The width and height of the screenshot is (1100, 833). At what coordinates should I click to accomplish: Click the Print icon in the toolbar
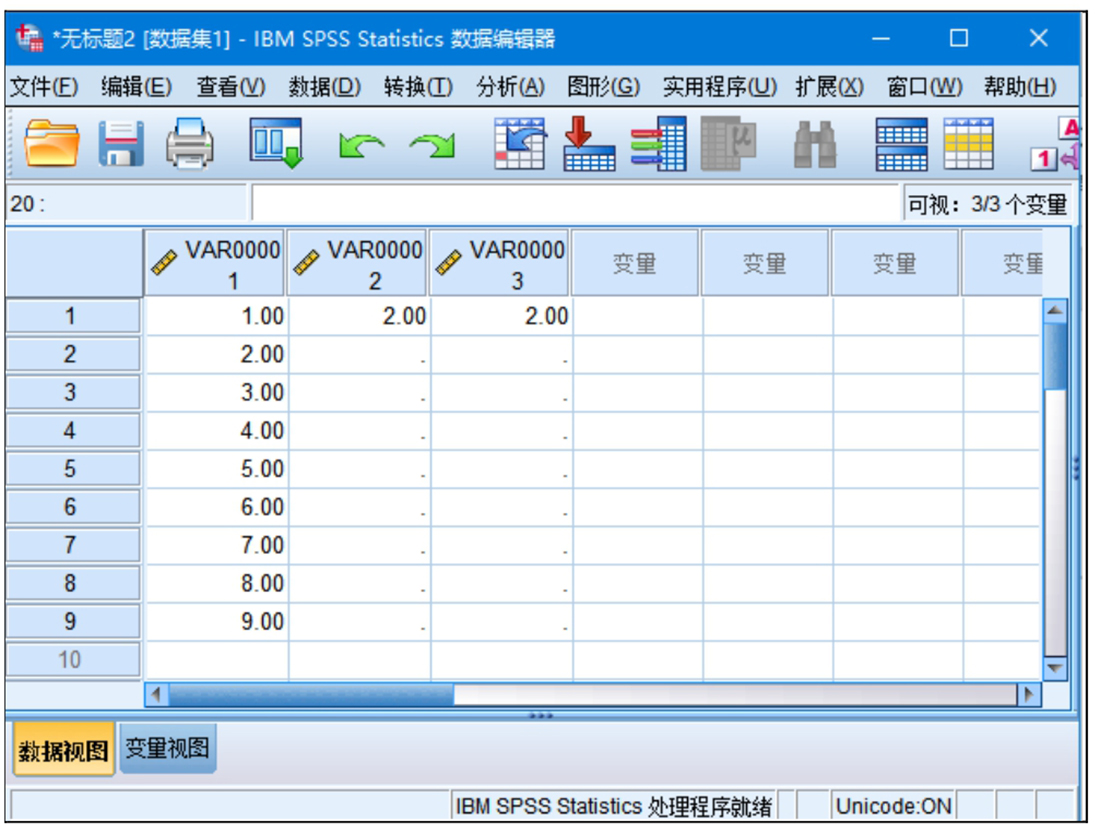click(189, 144)
